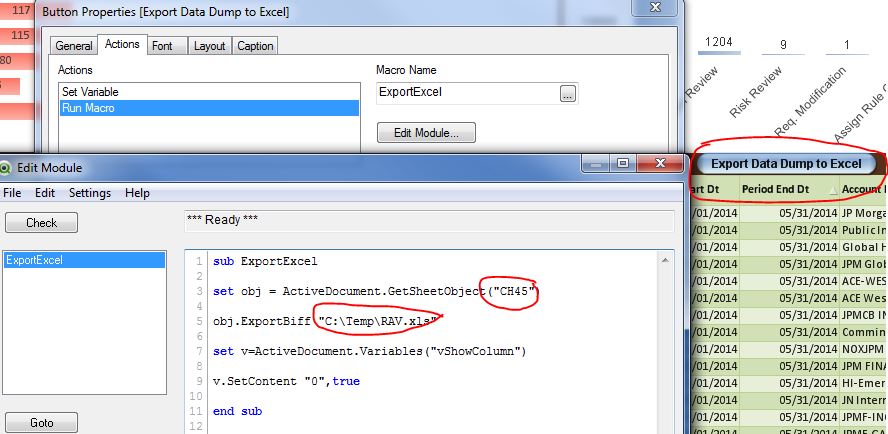
Task: Click the 115 value in the left chart
Action: [20, 35]
